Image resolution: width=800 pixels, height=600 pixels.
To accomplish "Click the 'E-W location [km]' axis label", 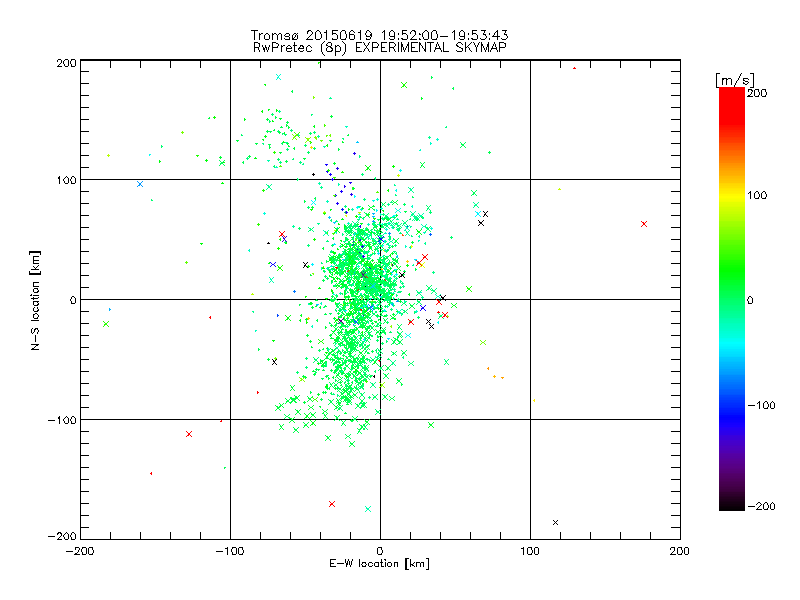I will click(379, 564).
